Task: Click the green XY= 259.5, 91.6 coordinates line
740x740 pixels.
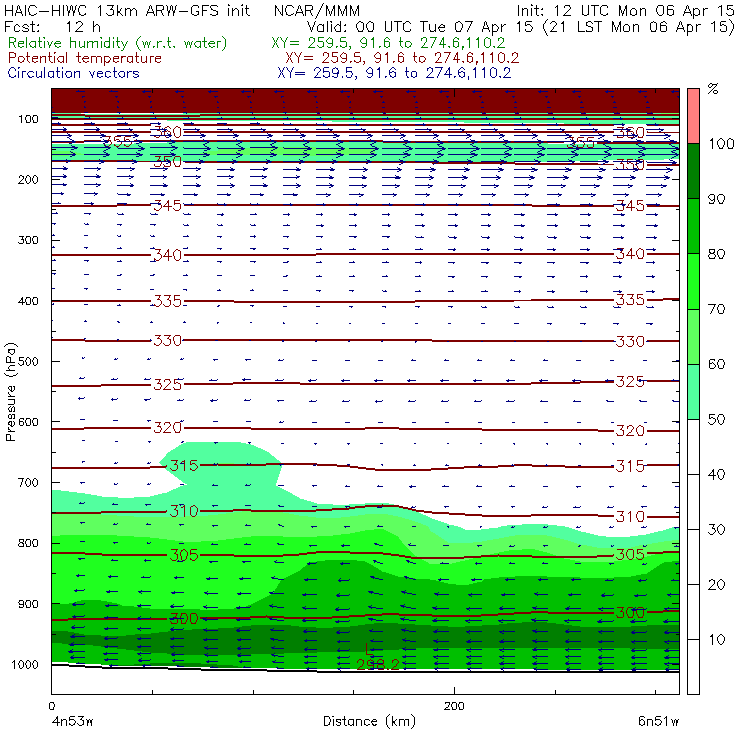Action: tap(388, 43)
